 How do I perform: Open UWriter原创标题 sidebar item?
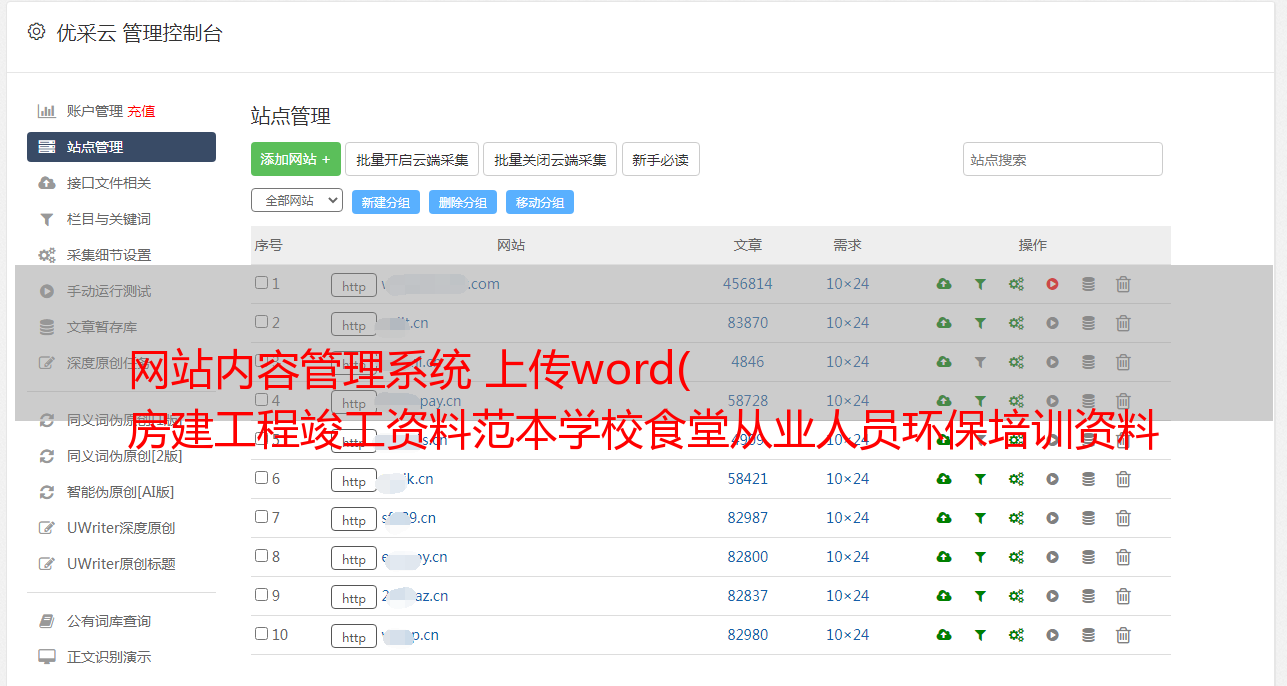[x=121, y=564]
